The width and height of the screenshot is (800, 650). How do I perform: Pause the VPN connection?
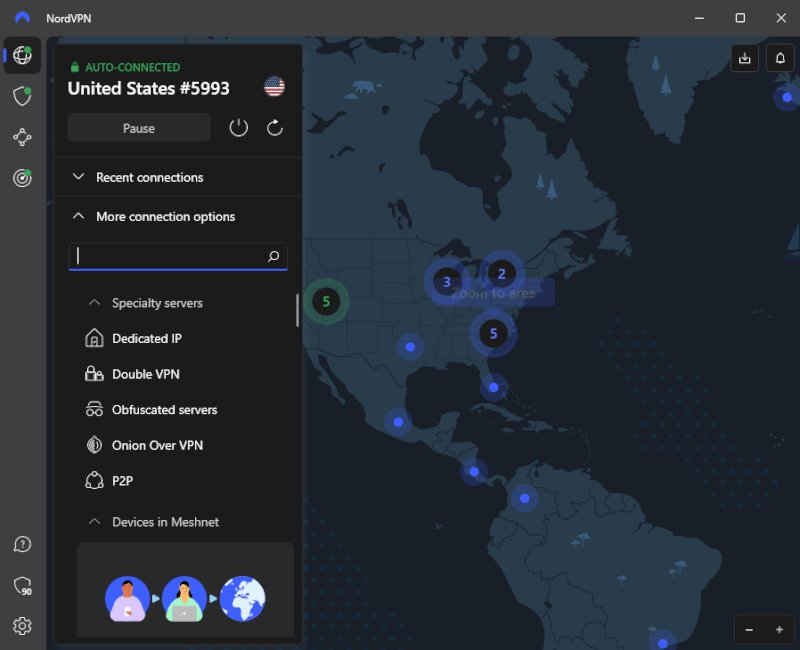pyautogui.click(x=139, y=128)
